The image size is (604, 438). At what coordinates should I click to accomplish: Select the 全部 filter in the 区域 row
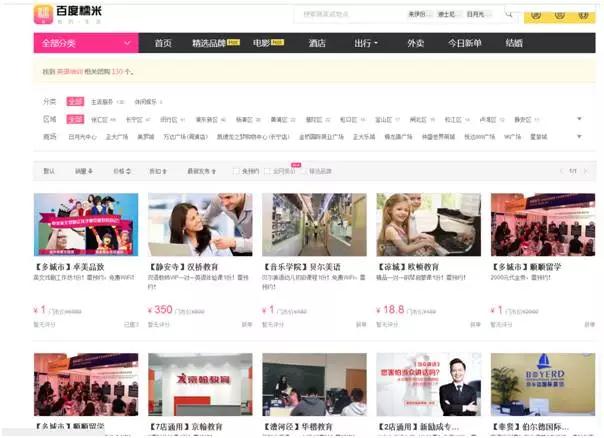coord(75,119)
